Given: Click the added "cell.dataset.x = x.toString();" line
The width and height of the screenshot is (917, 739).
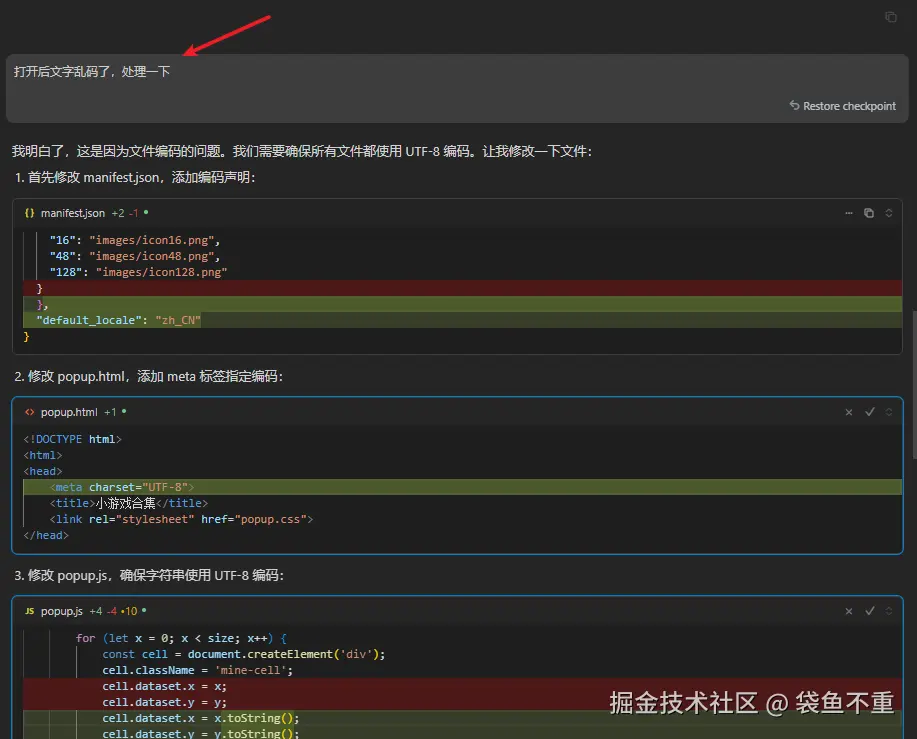Looking at the screenshot, I should pyautogui.click(x=462, y=718).
